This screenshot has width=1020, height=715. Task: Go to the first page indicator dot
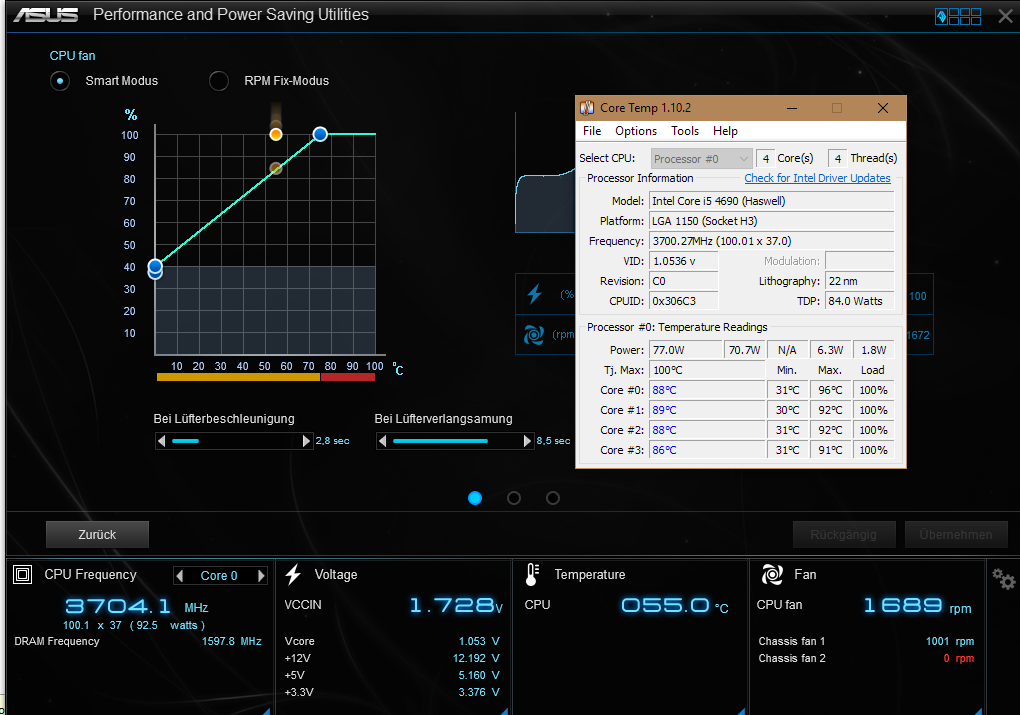coord(475,498)
